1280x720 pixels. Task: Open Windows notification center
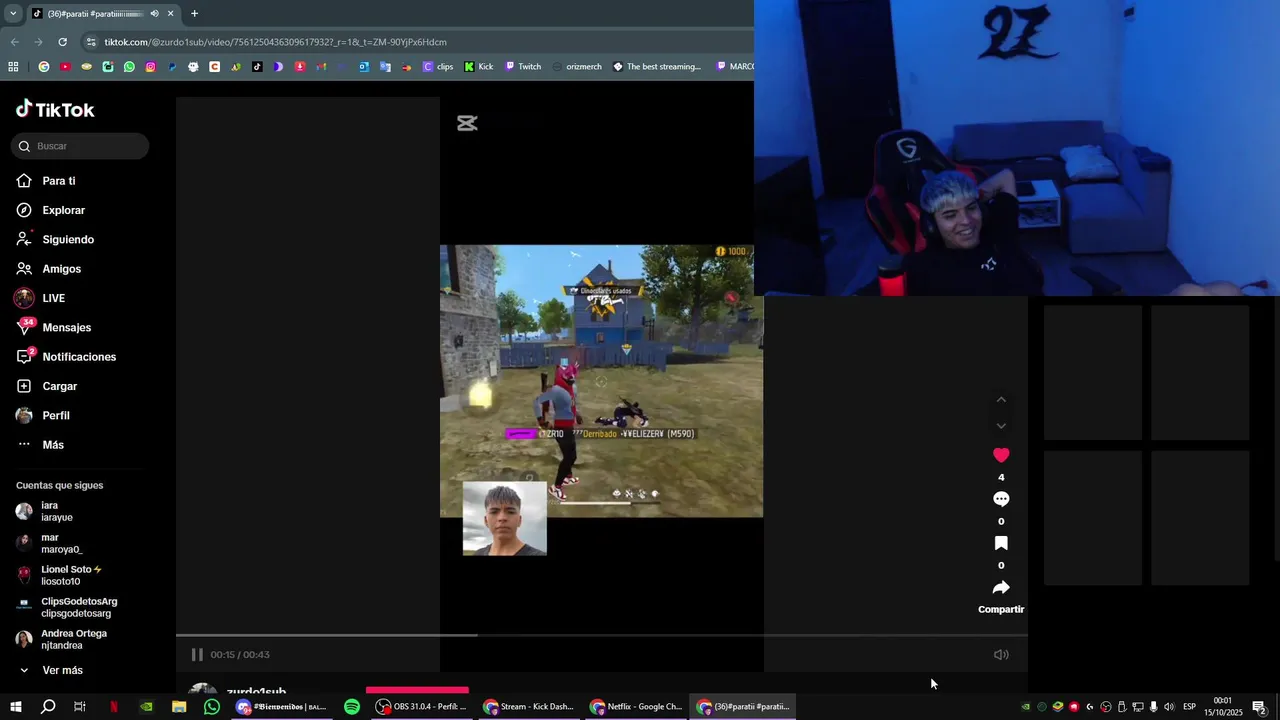pyautogui.click(x=1259, y=707)
